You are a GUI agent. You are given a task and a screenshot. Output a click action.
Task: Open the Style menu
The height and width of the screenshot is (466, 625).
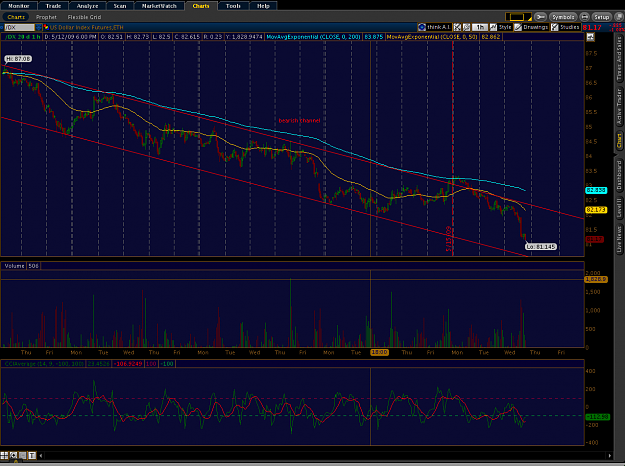click(501, 27)
